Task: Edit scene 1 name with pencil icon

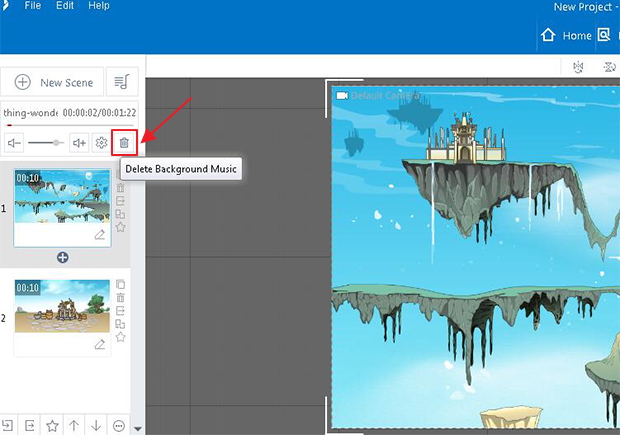Action: click(100, 235)
